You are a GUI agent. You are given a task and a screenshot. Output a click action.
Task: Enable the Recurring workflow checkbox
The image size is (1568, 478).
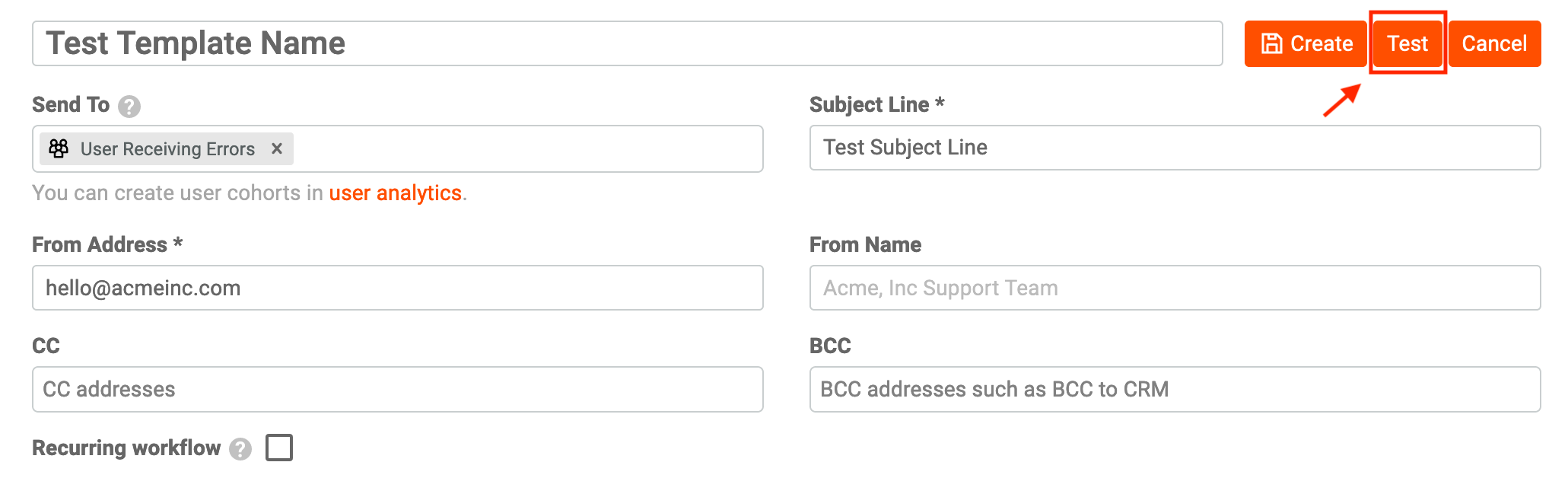[x=279, y=448]
